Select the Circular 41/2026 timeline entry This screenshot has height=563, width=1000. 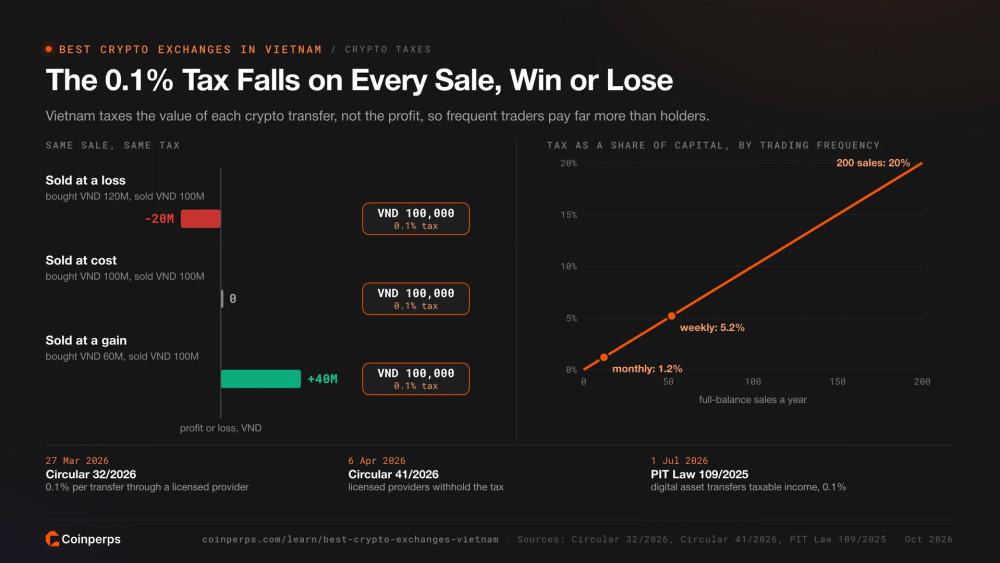tap(426, 474)
